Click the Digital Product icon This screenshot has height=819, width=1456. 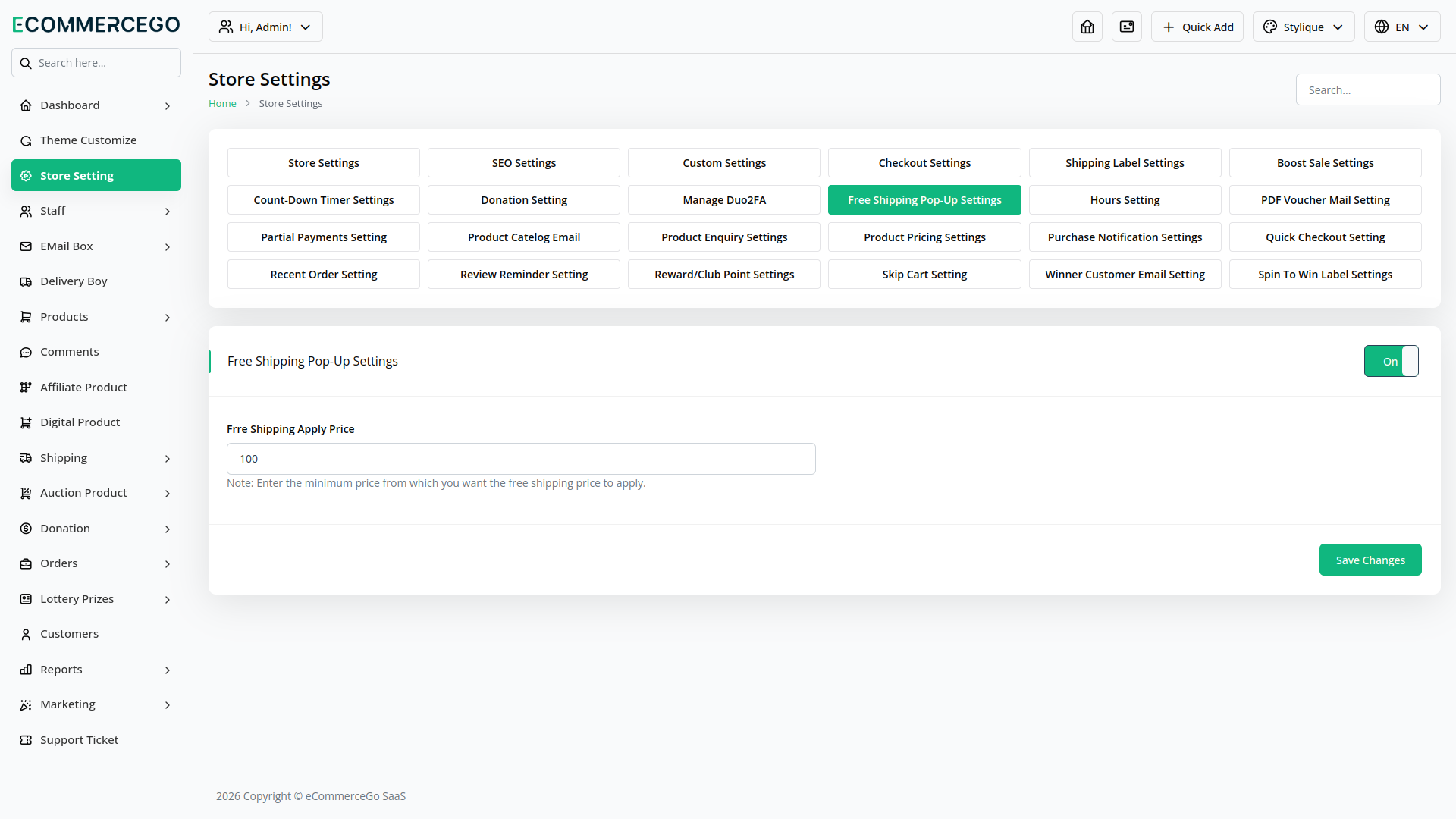pos(26,422)
